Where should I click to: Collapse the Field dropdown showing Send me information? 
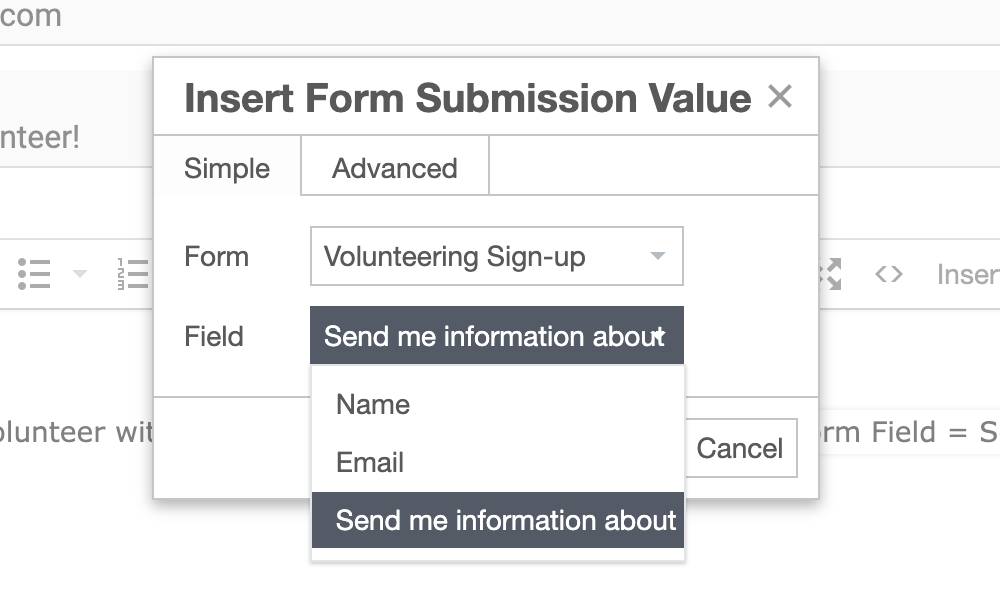[x=496, y=336]
